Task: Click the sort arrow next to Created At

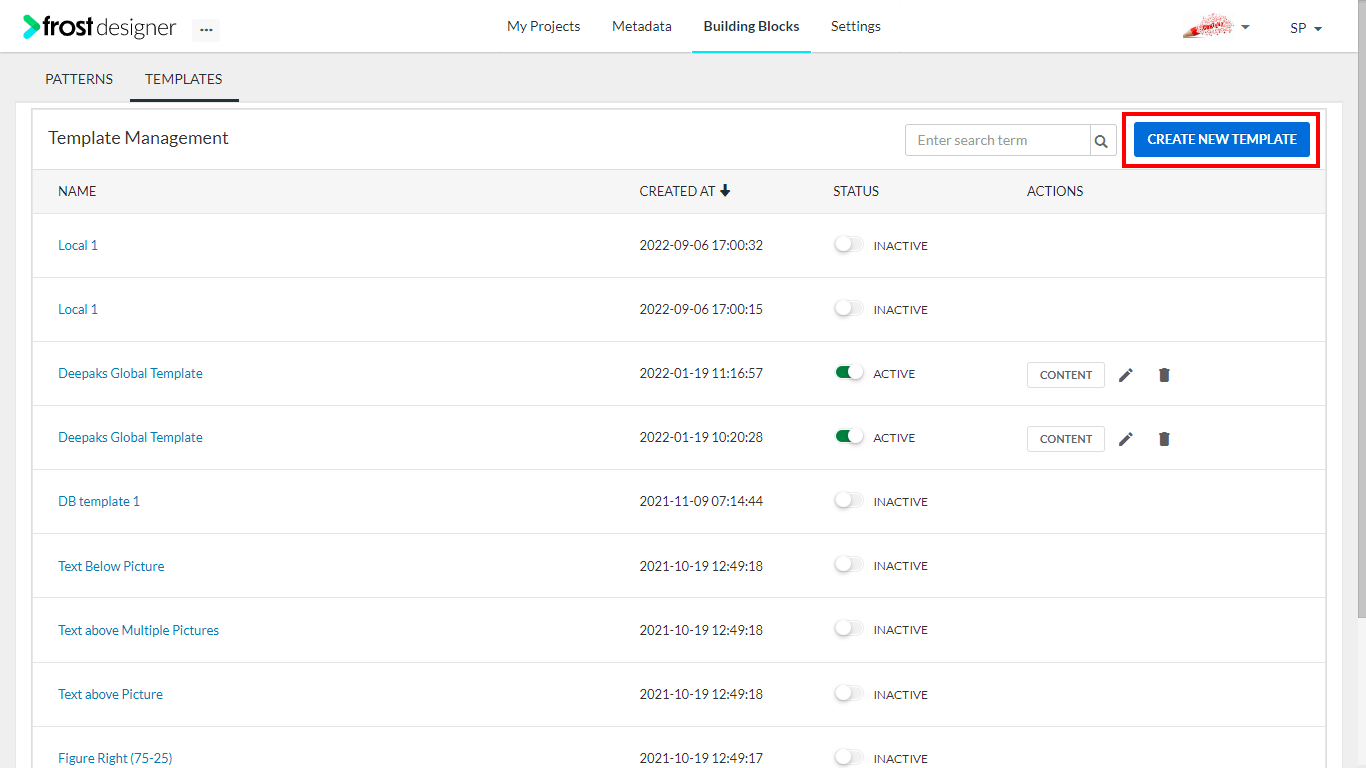Action: [x=725, y=191]
